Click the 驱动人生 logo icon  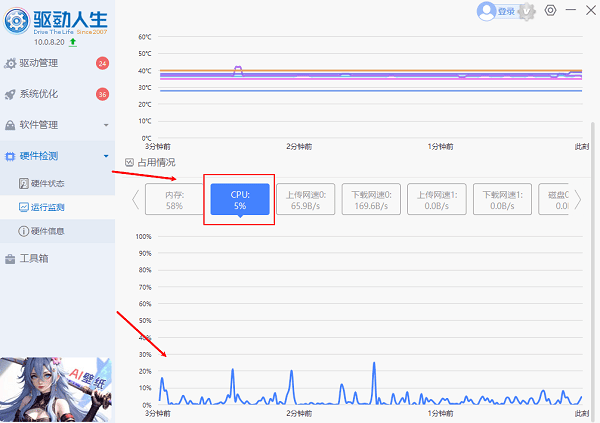pos(17,20)
